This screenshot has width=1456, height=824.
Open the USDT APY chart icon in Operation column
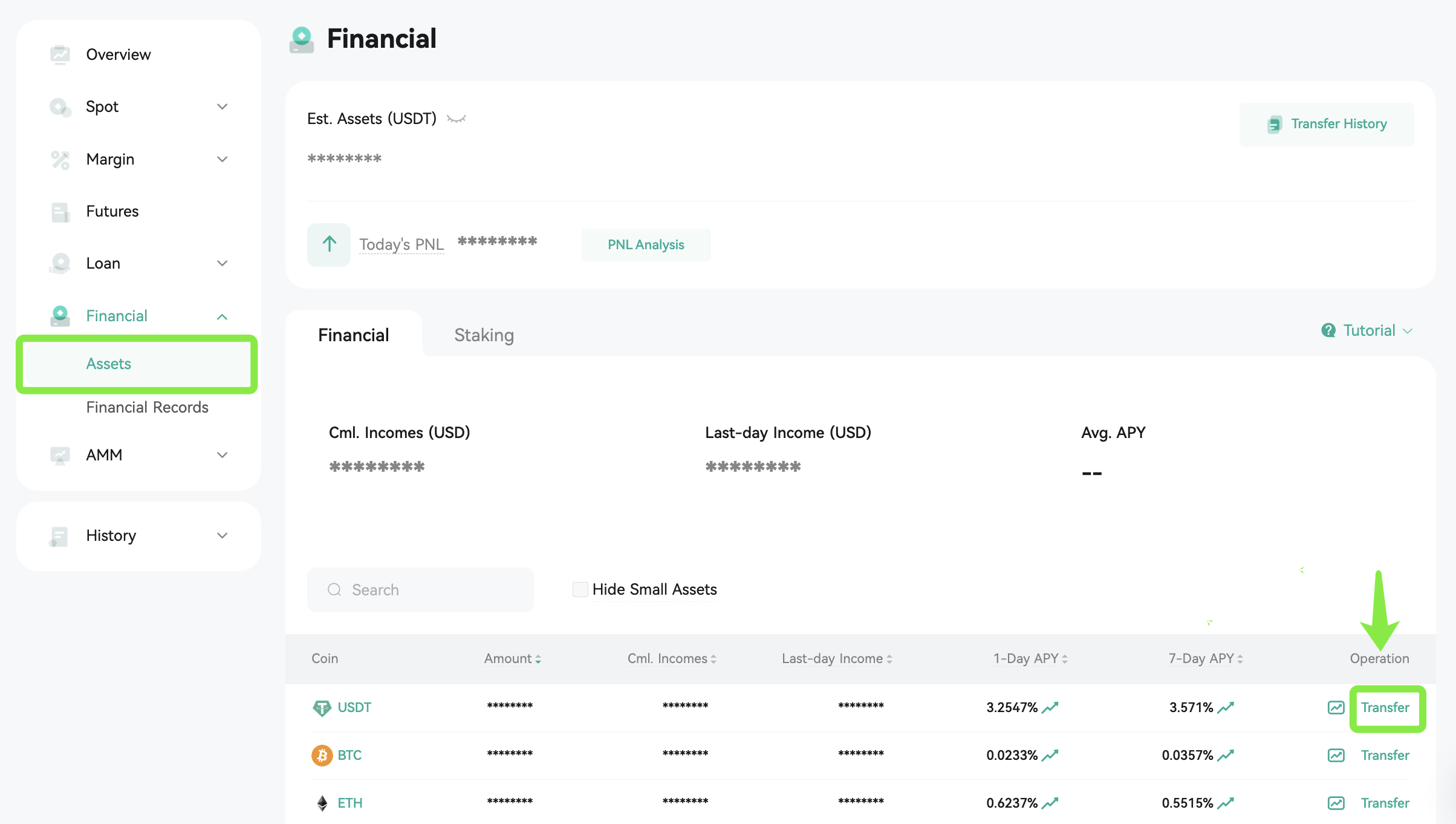click(x=1336, y=707)
